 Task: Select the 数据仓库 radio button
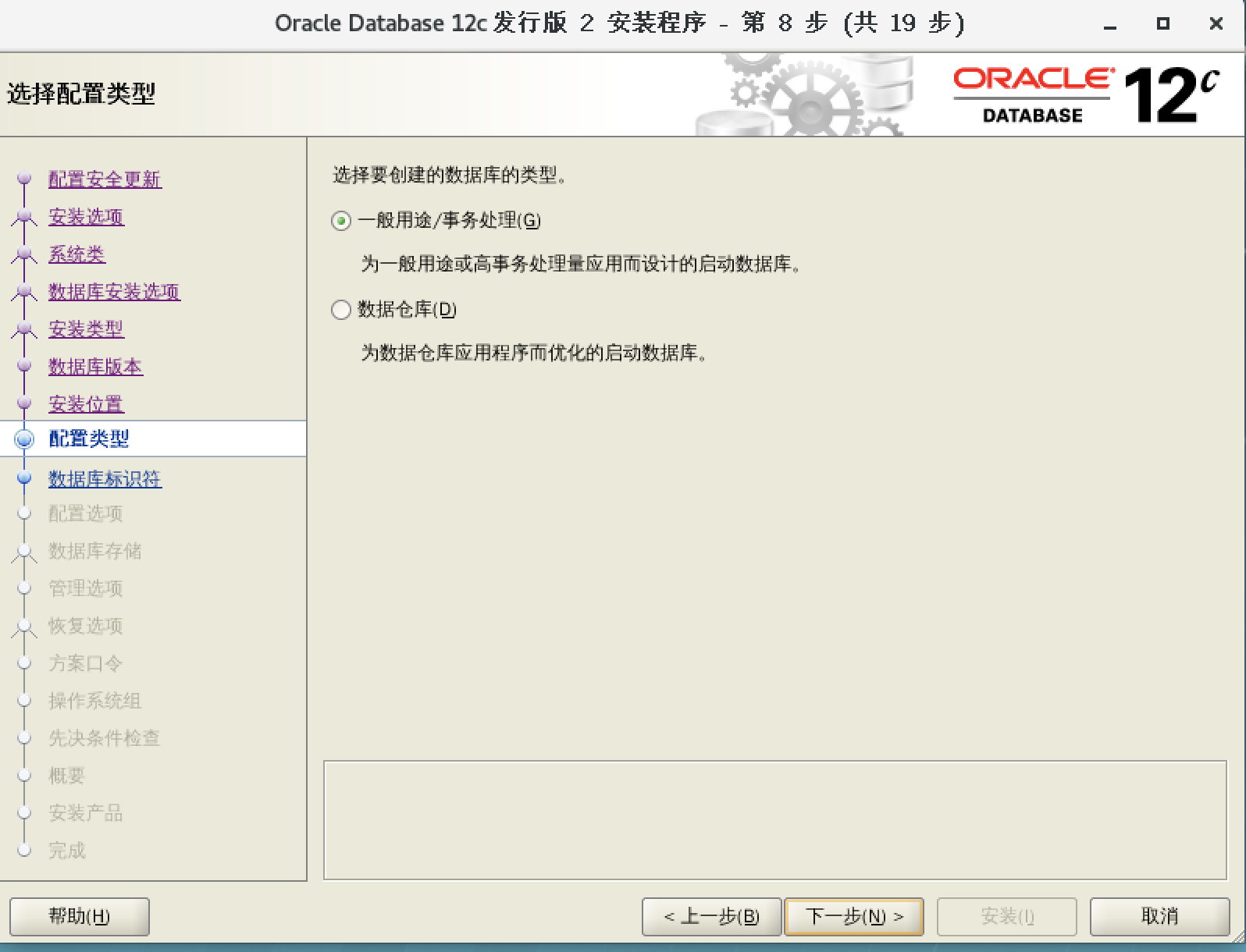(x=341, y=310)
